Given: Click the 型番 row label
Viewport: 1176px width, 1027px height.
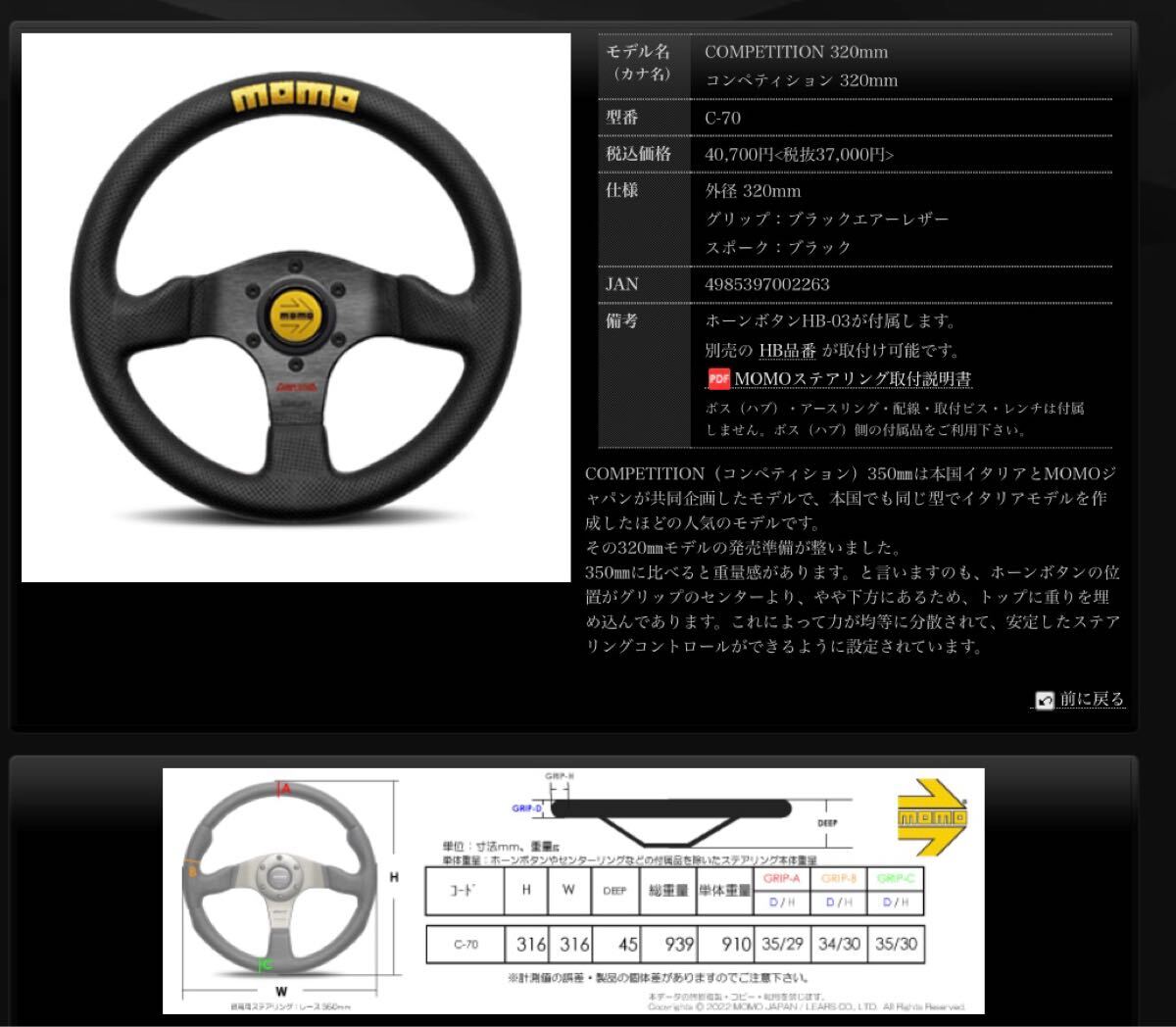Looking at the screenshot, I should [x=622, y=118].
